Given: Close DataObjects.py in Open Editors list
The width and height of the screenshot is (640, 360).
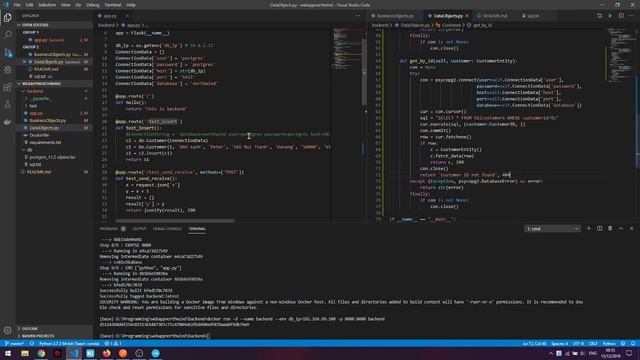Looking at the screenshot, I should (24, 62).
